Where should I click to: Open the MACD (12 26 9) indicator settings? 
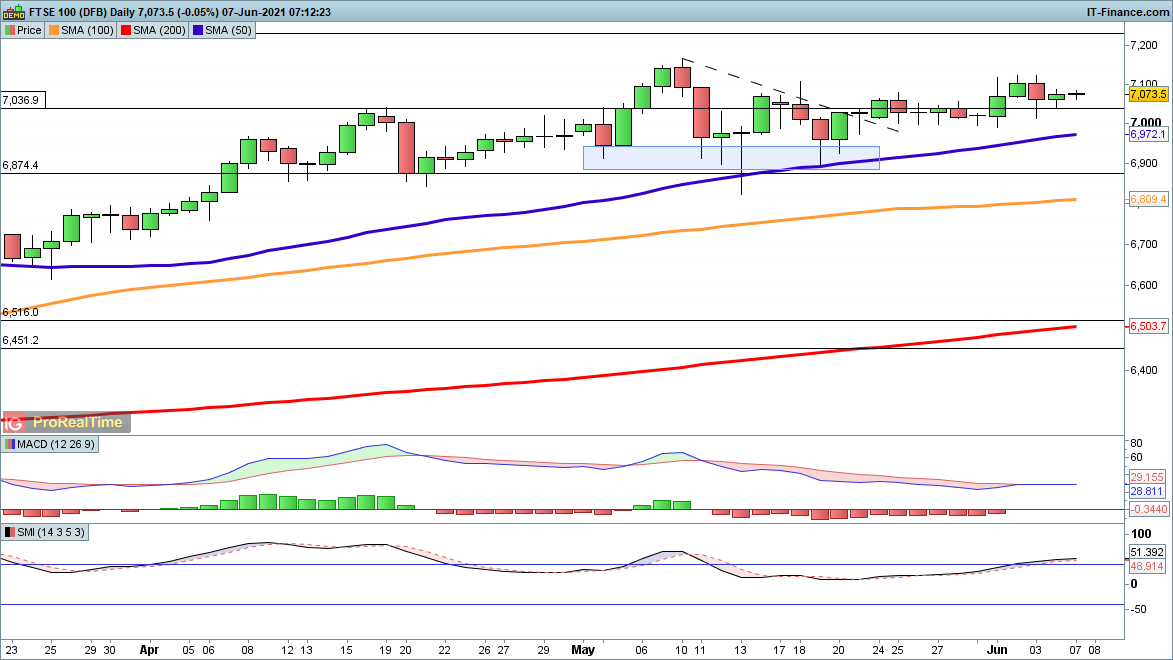point(50,443)
